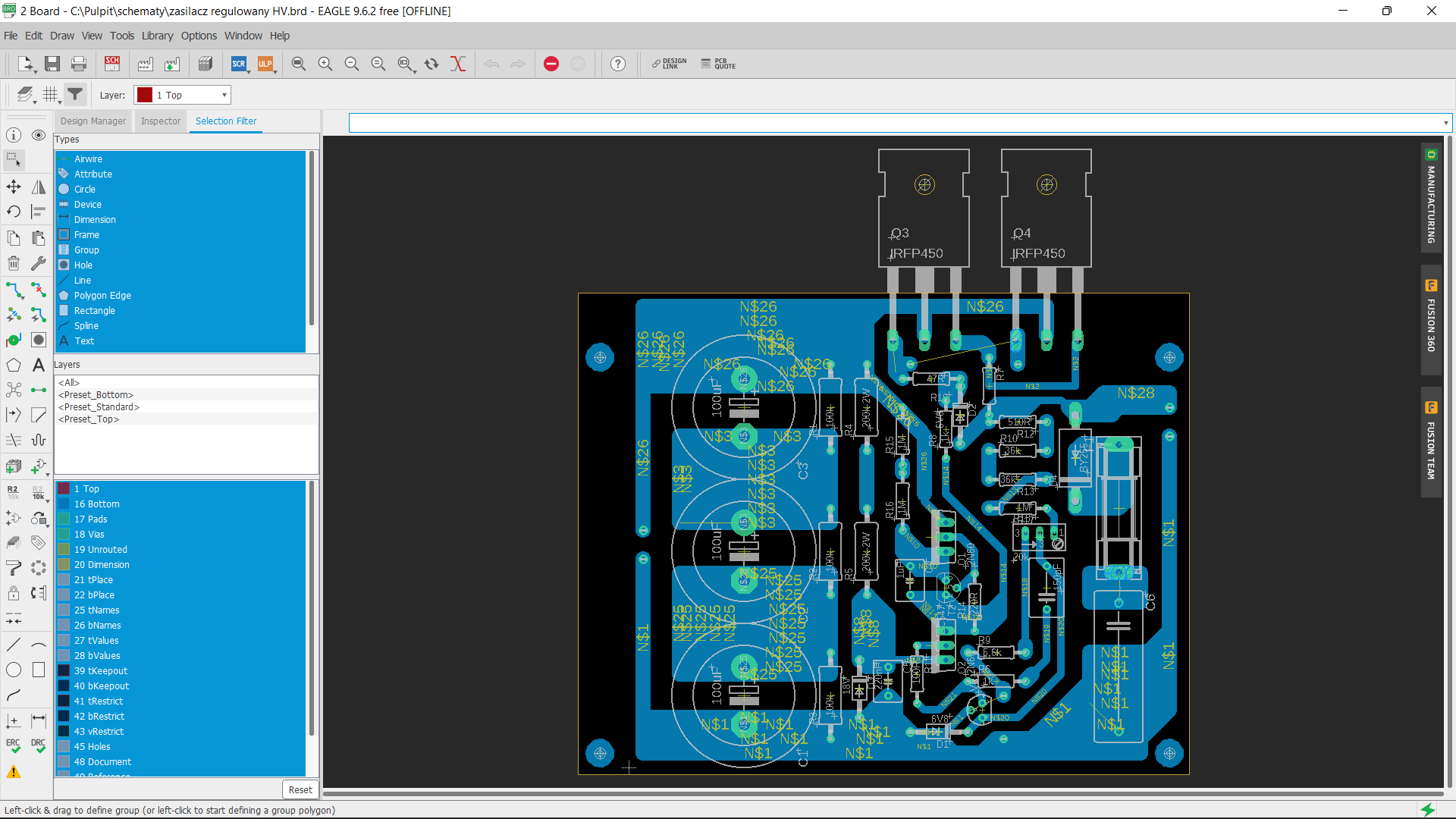Select the <Preset_Bottom> layer preset
1456x819 pixels.
point(187,395)
